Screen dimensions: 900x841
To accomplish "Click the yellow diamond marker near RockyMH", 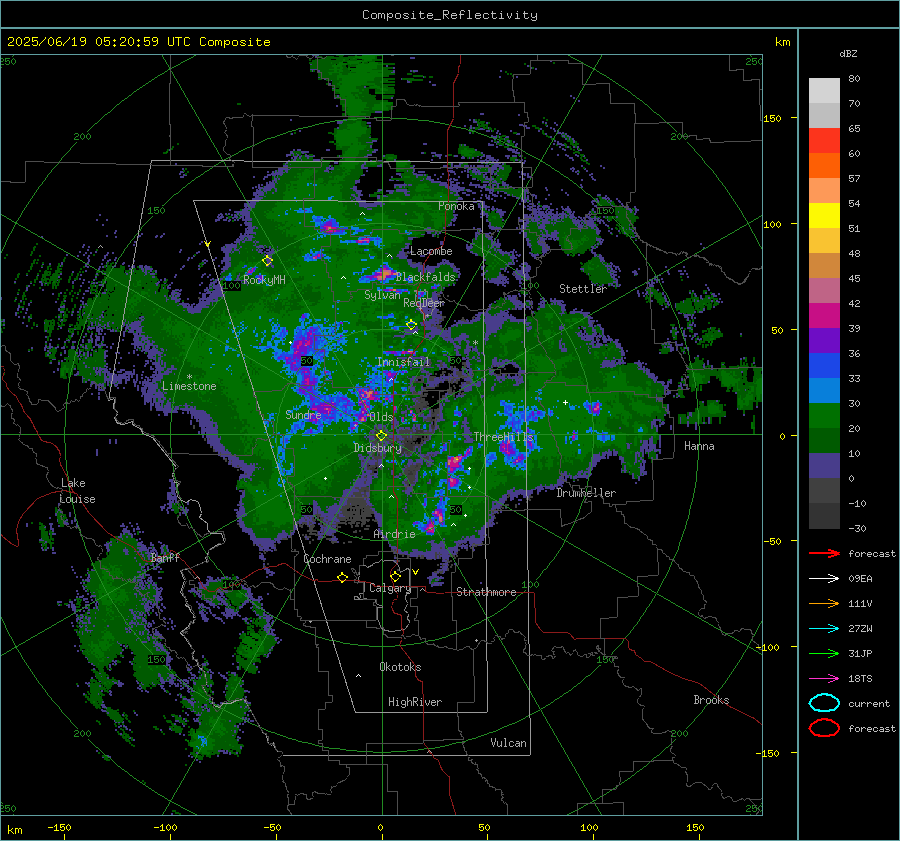I will point(267,261).
